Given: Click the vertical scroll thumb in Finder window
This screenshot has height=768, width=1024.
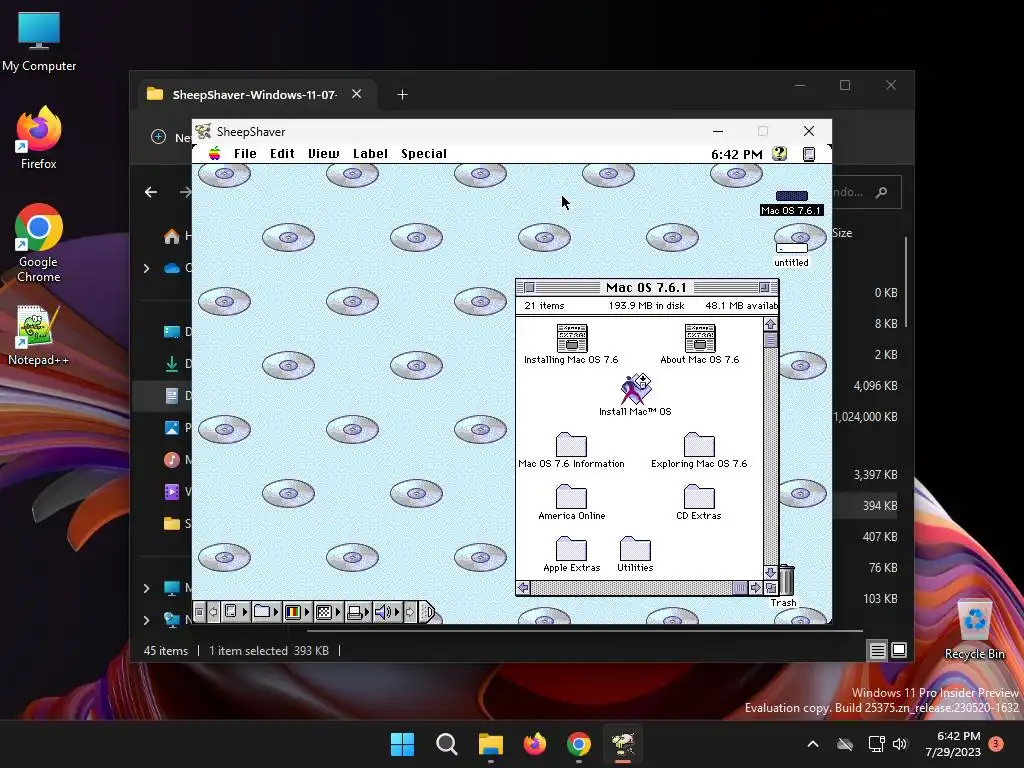Looking at the screenshot, I should point(771,340).
